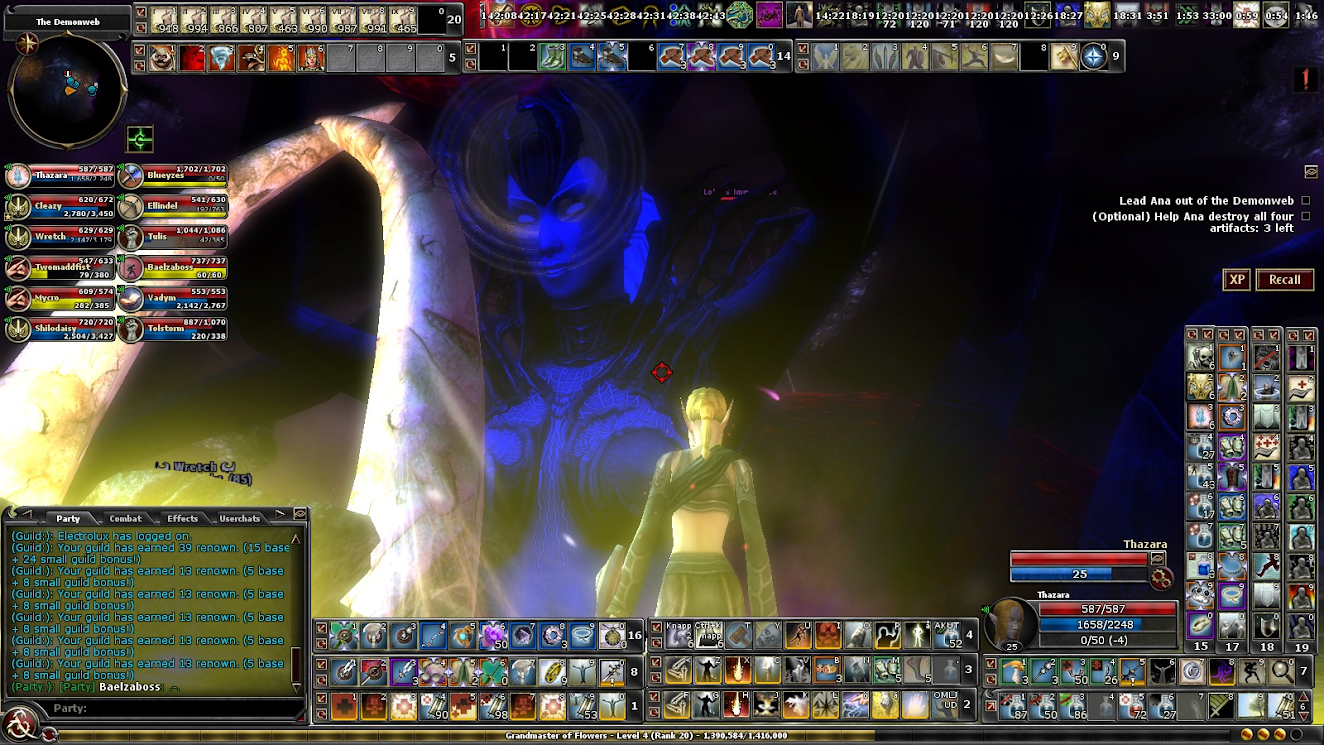Click the green sword icon on hotbar 6
Image resolution: width=1324 pixels, height=745 pixels.
pyautogui.click(x=1222, y=706)
